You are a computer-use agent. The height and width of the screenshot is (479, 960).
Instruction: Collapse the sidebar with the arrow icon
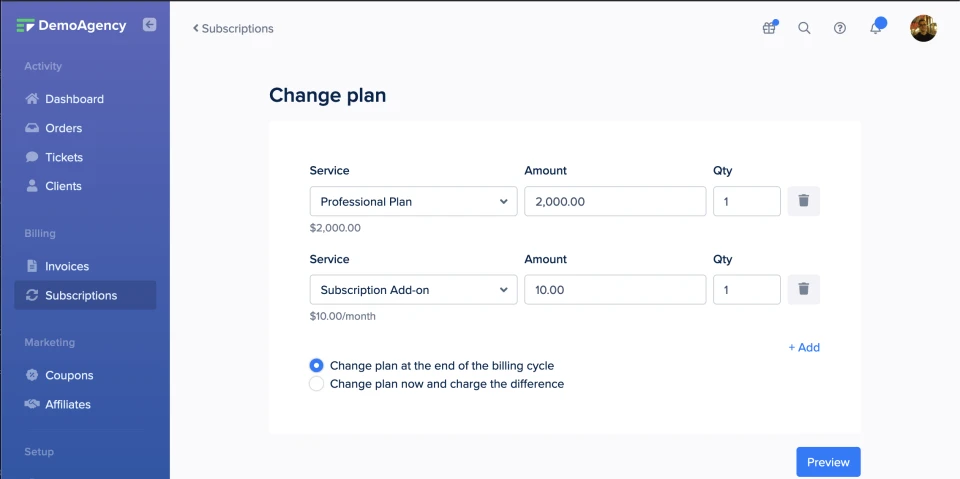click(x=149, y=25)
